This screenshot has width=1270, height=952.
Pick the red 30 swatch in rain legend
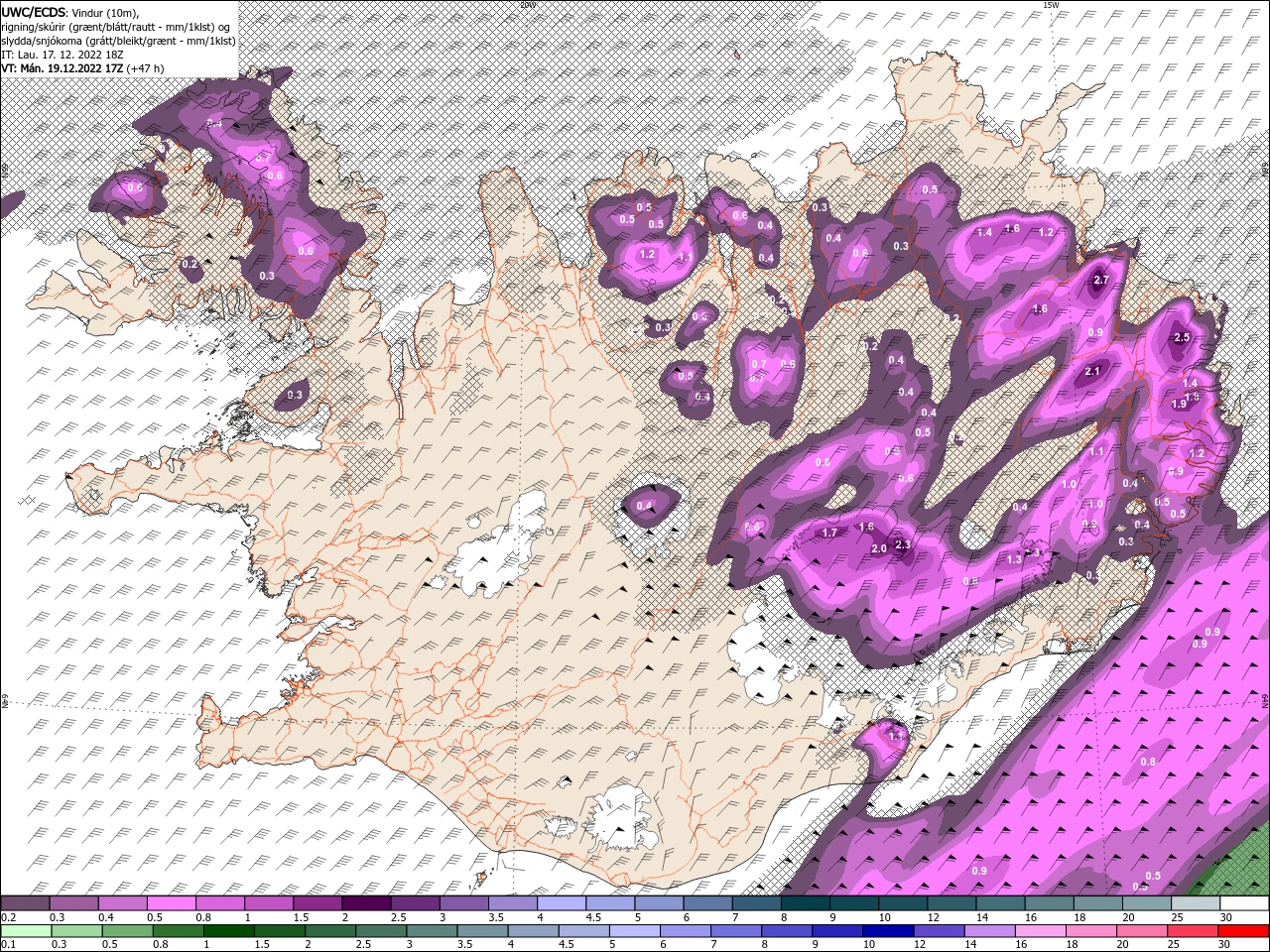(1243, 931)
